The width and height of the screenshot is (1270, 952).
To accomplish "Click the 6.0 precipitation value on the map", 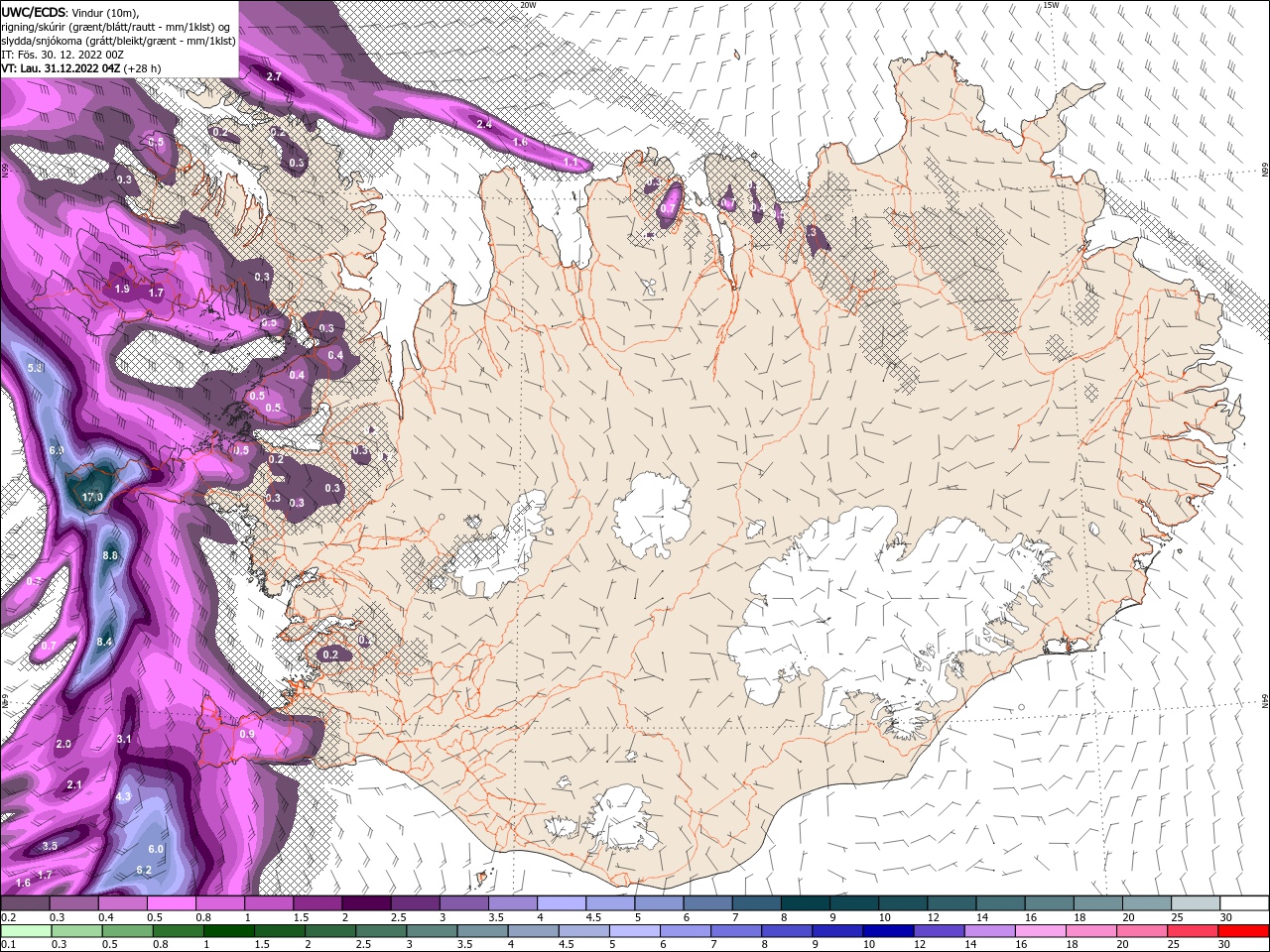I will point(156,849).
